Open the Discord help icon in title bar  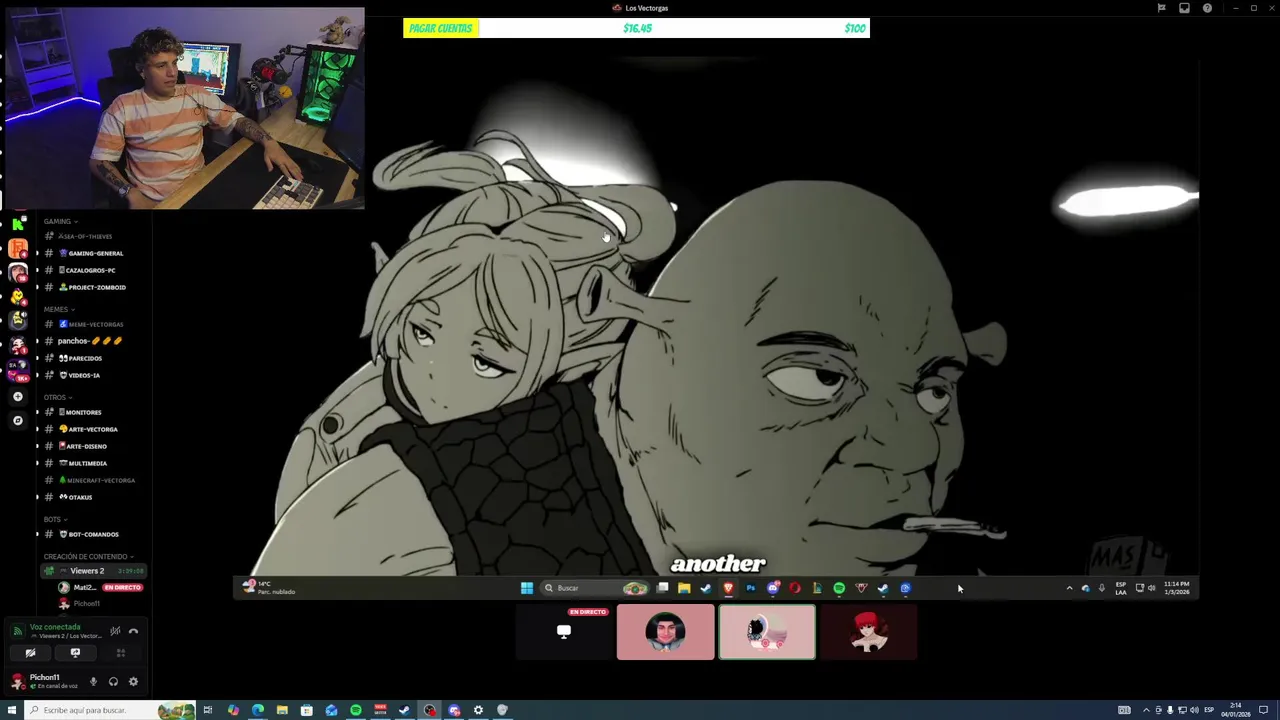tap(1207, 8)
